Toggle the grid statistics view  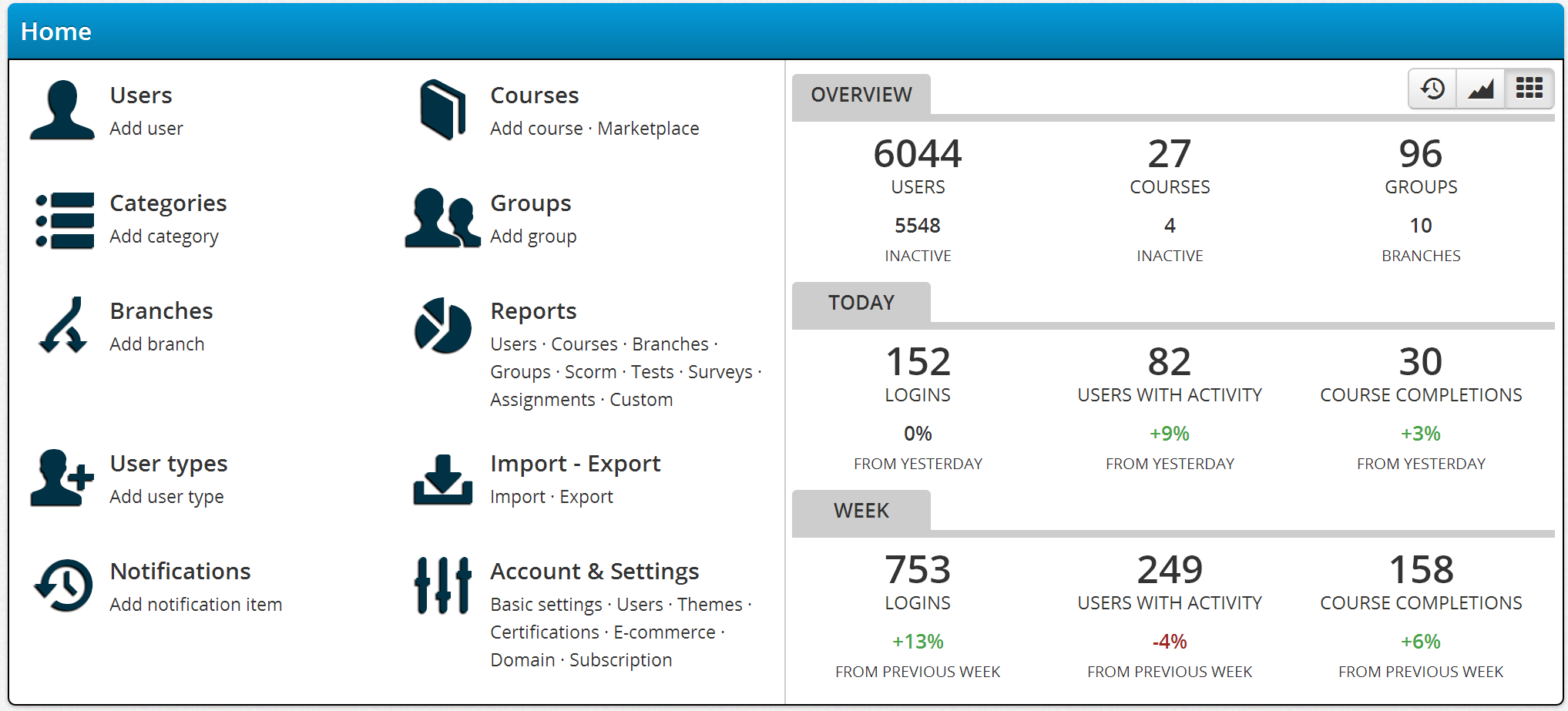click(1528, 88)
